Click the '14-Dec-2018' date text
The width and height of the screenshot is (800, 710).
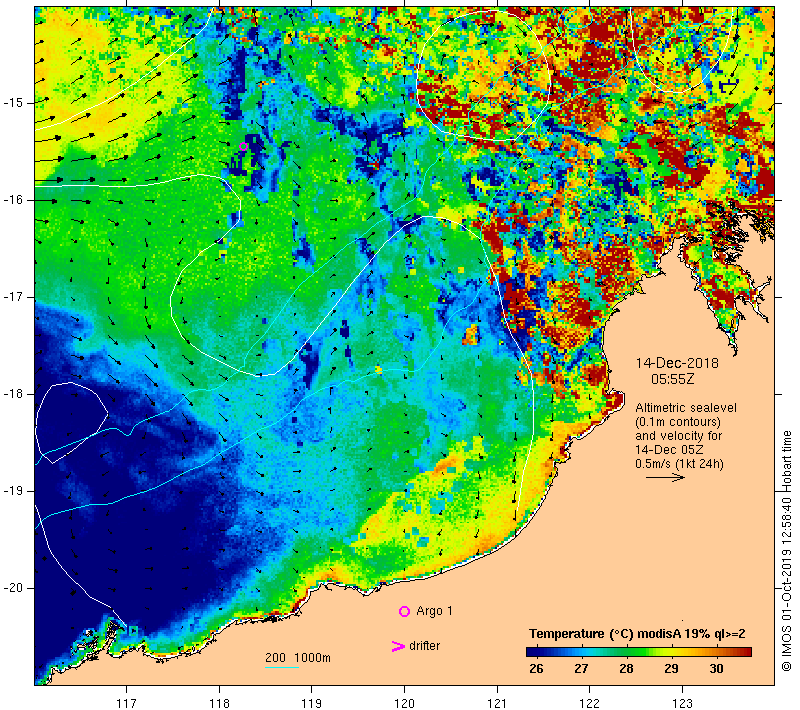pos(677,363)
